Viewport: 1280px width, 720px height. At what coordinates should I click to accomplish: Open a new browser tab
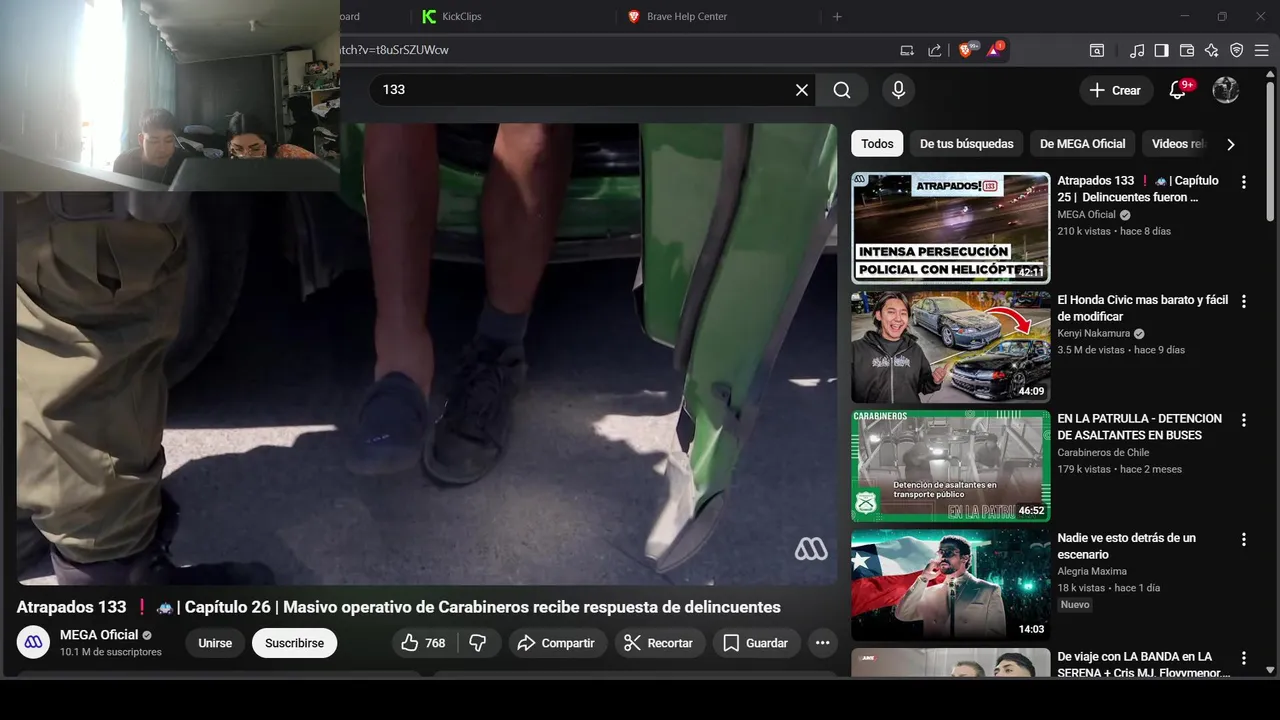pos(837,16)
